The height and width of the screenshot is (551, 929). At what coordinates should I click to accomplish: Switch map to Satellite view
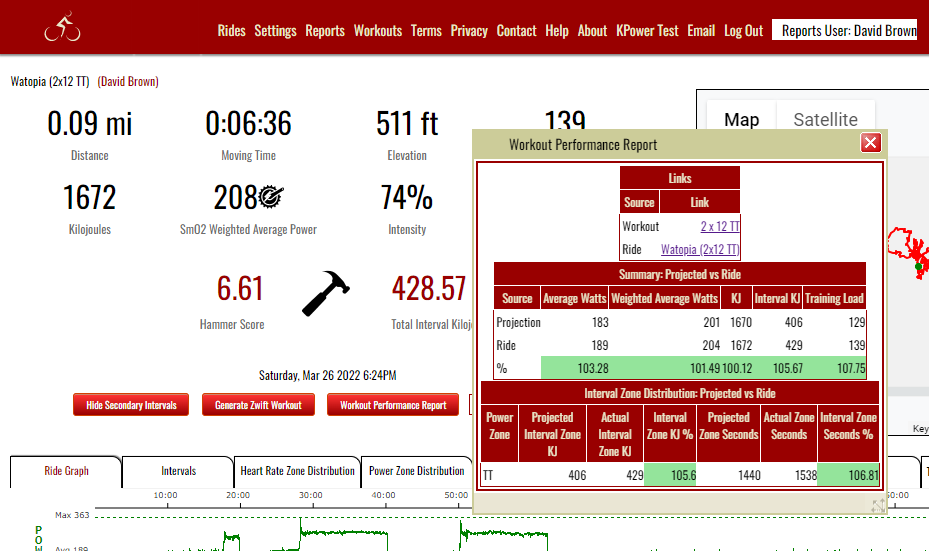click(x=825, y=120)
